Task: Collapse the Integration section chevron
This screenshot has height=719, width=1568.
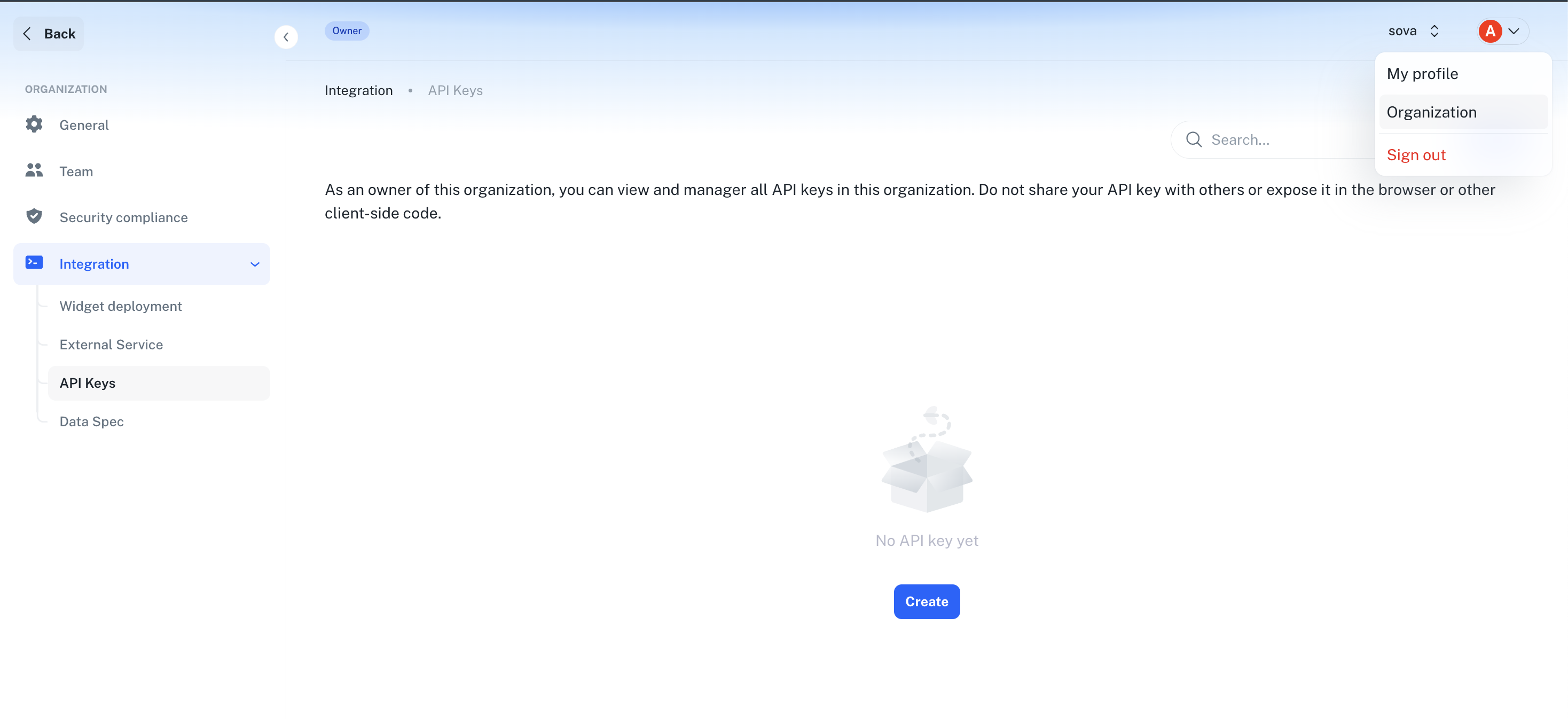Action: coord(254,263)
